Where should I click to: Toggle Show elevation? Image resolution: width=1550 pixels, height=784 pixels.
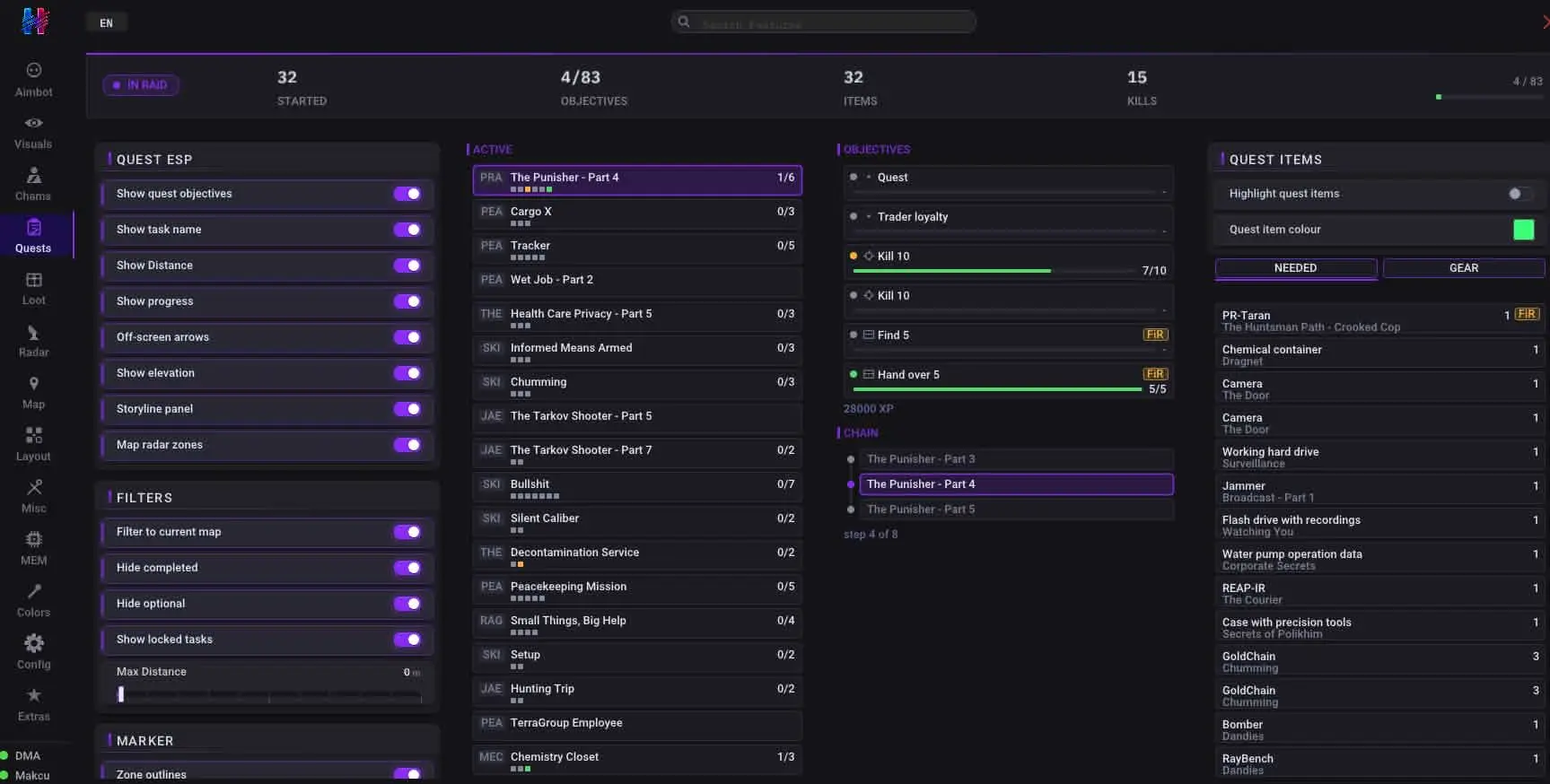click(407, 373)
